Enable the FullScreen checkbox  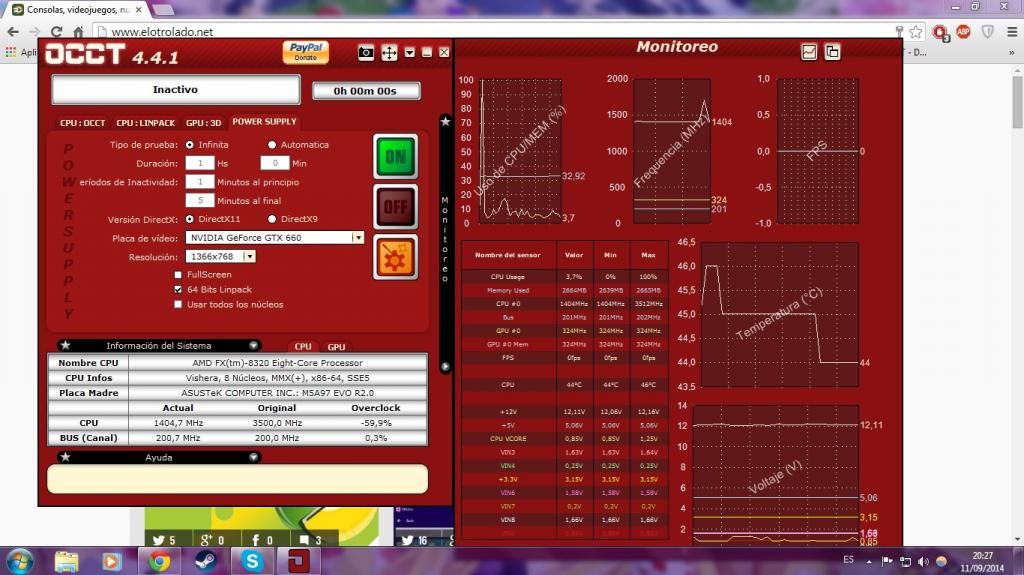coord(178,274)
